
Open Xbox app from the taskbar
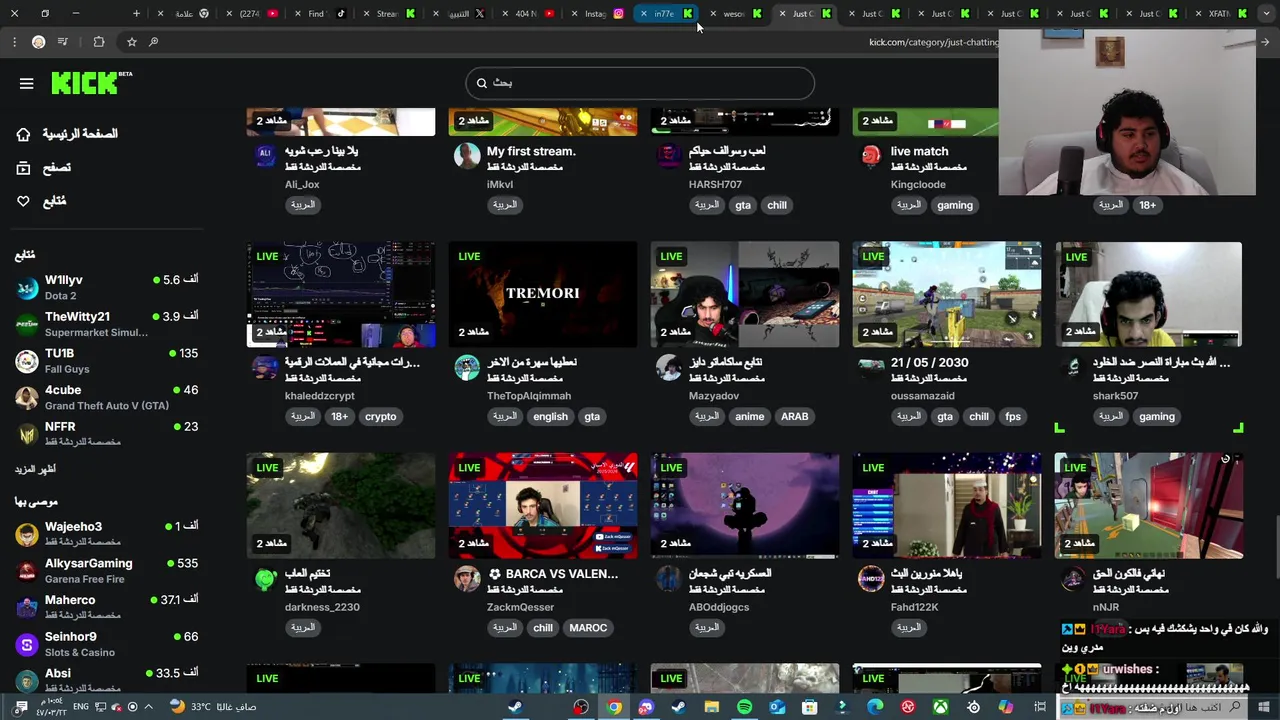click(x=941, y=707)
